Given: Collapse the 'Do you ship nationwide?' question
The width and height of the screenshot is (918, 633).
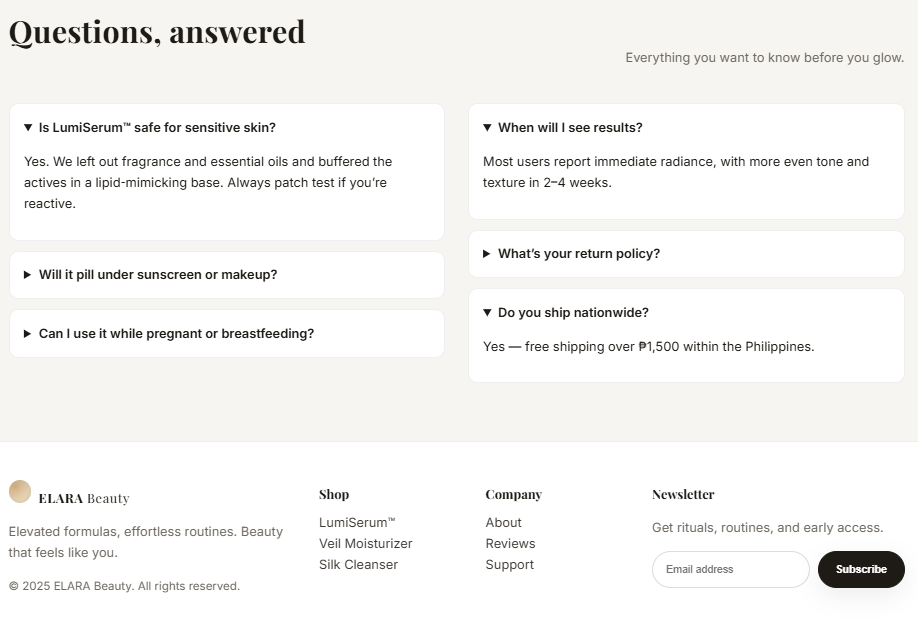Looking at the screenshot, I should (573, 313).
